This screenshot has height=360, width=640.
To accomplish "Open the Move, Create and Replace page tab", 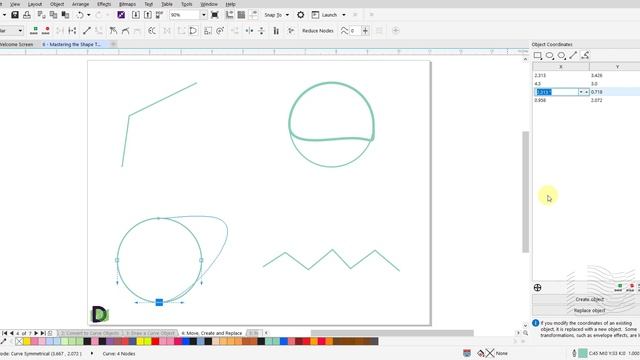I will (x=211, y=333).
